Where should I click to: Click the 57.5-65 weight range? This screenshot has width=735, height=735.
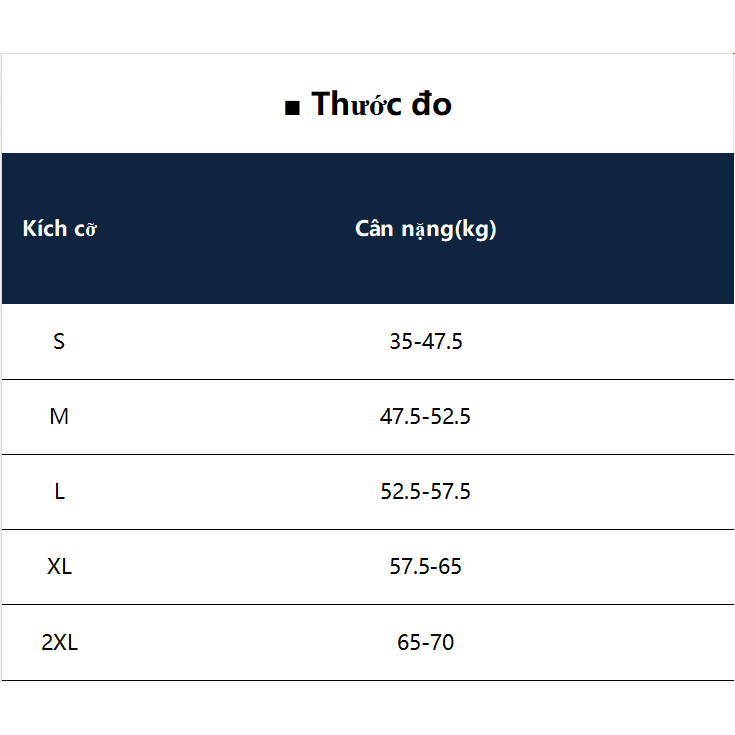point(426,567)
